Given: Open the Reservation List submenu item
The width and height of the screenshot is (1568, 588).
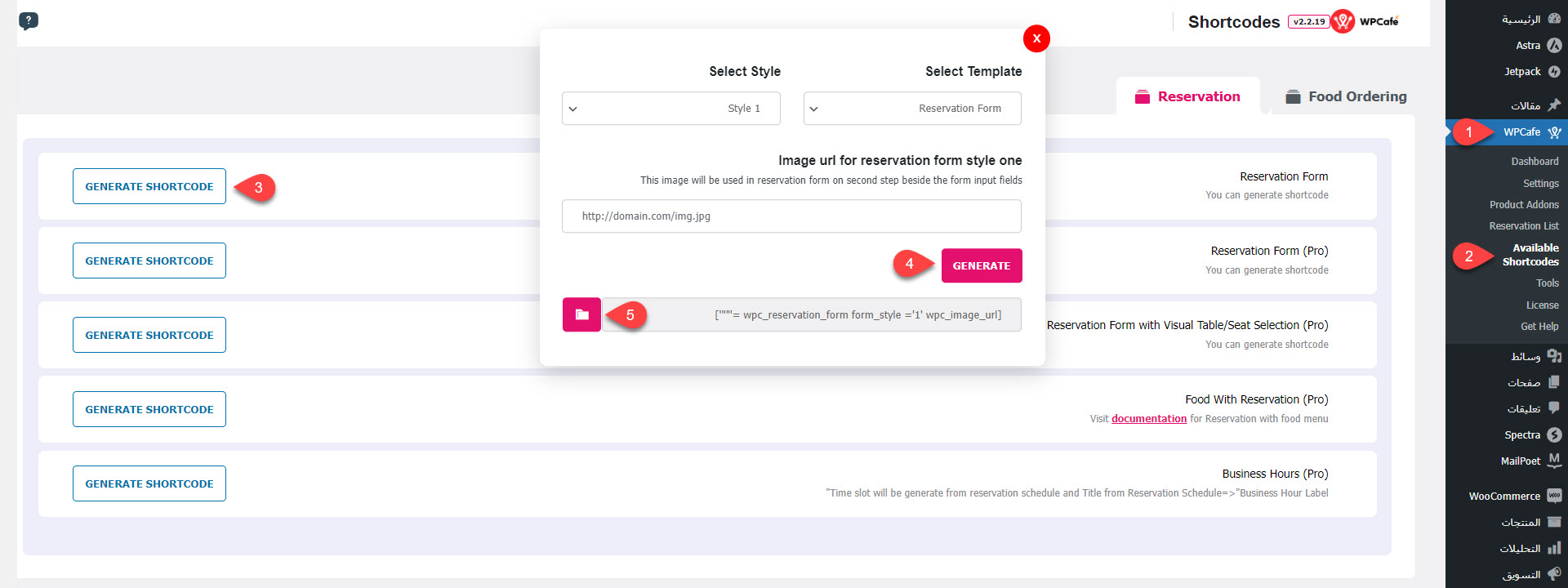Looking at the screenshot, I should [1524, 226].
